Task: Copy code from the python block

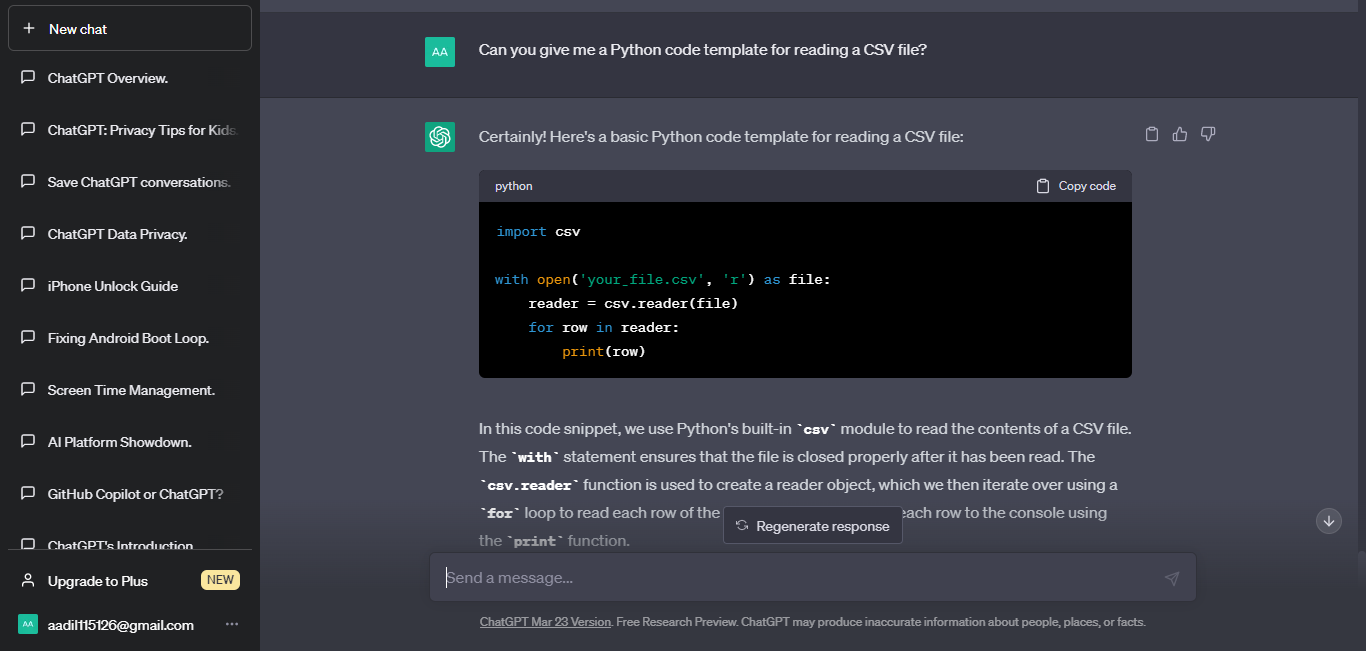Action: point(1076,186)
